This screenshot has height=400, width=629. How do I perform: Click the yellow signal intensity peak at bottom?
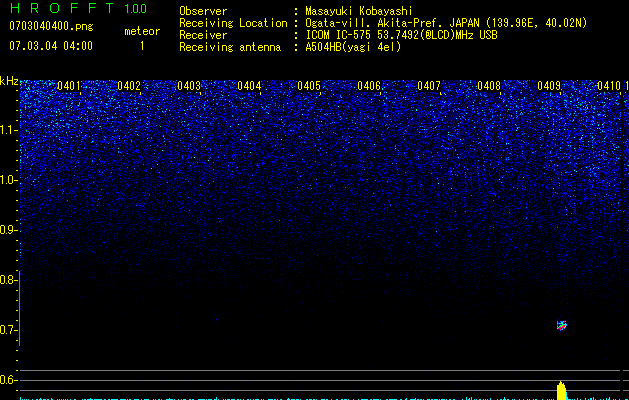(561, 390)
